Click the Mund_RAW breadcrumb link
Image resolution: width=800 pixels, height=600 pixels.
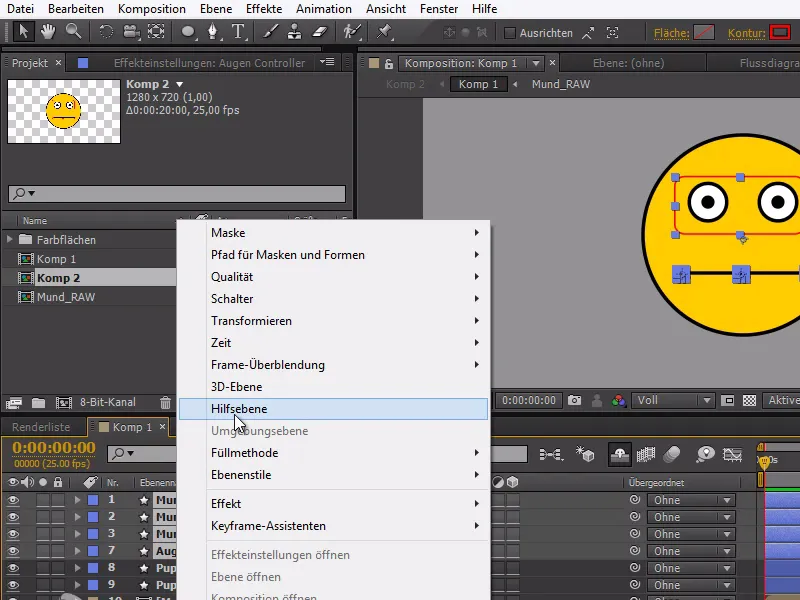pos(561,84)
